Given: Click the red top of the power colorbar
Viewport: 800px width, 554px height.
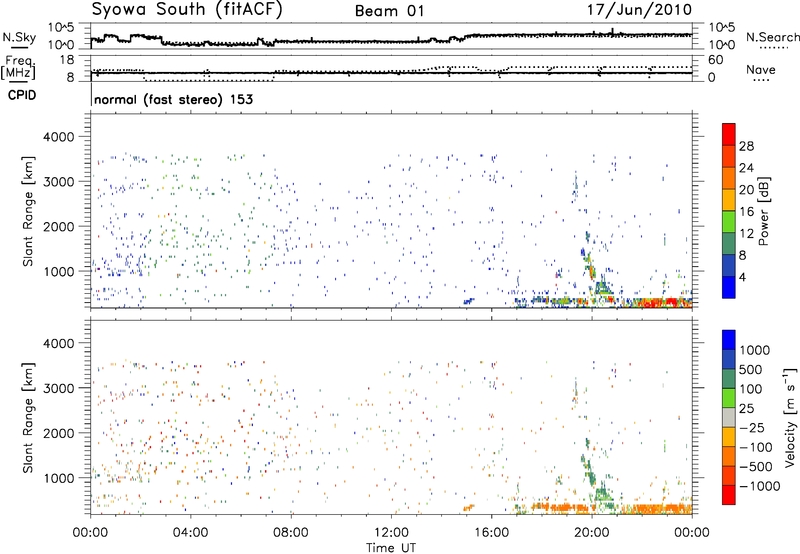Looking at the screenshot, I should [x=729, y=134].
